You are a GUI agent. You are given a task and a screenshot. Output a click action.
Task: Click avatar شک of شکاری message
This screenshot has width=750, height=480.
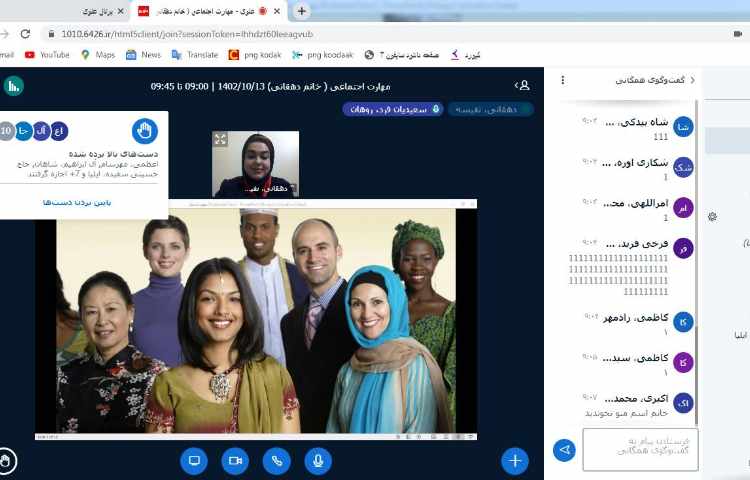click(683, 167)
